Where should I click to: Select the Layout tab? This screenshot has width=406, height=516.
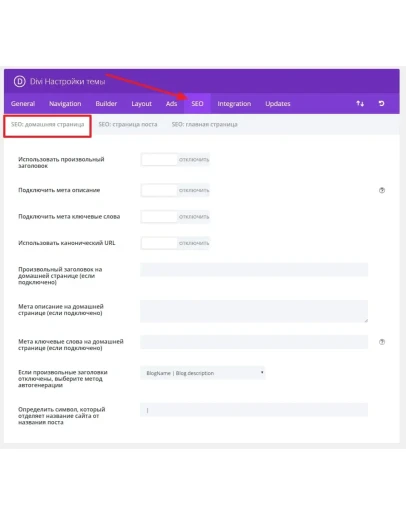click(141, 104)
